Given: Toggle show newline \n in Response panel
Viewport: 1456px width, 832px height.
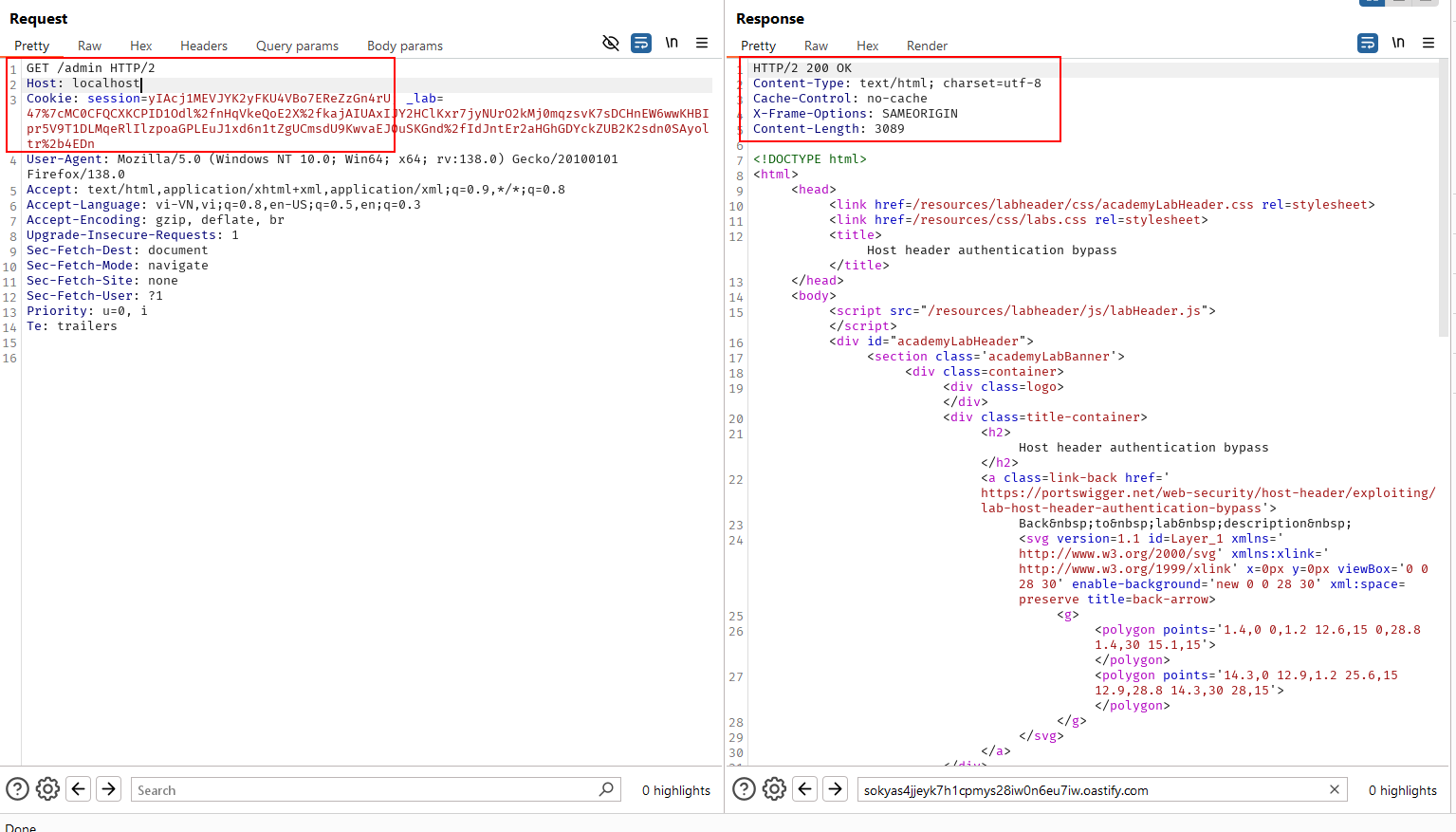Looking at the screenshot, I should pos(1398,43).
